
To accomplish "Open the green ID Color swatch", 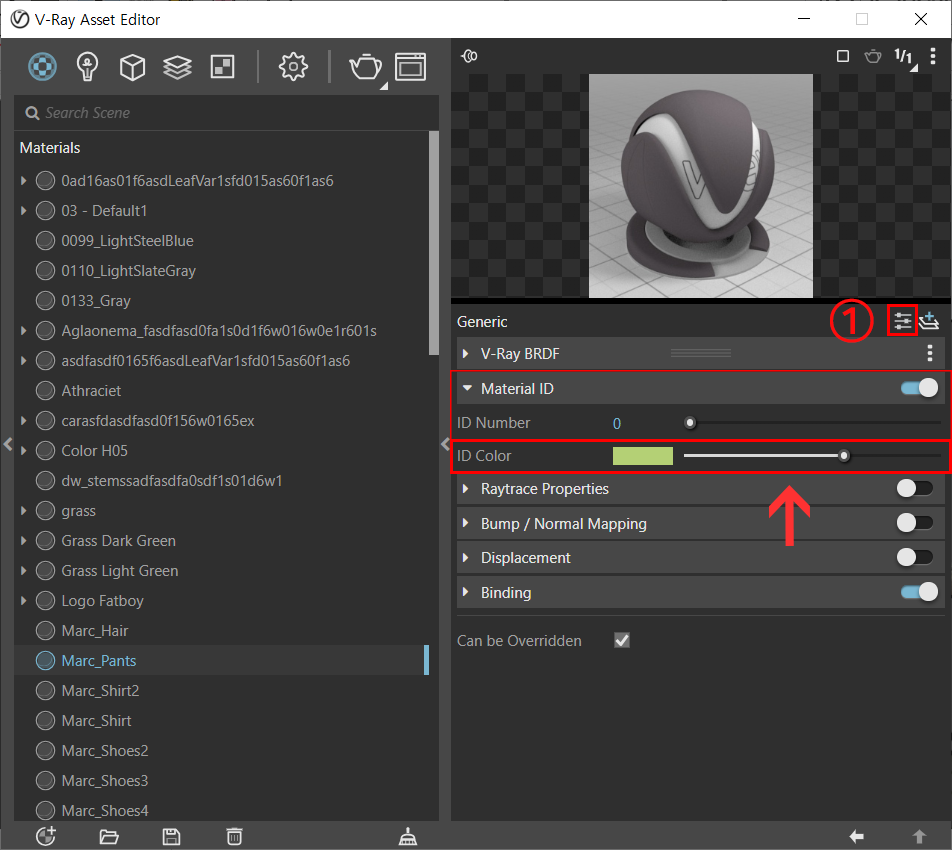I will click(x=643, y=455).
